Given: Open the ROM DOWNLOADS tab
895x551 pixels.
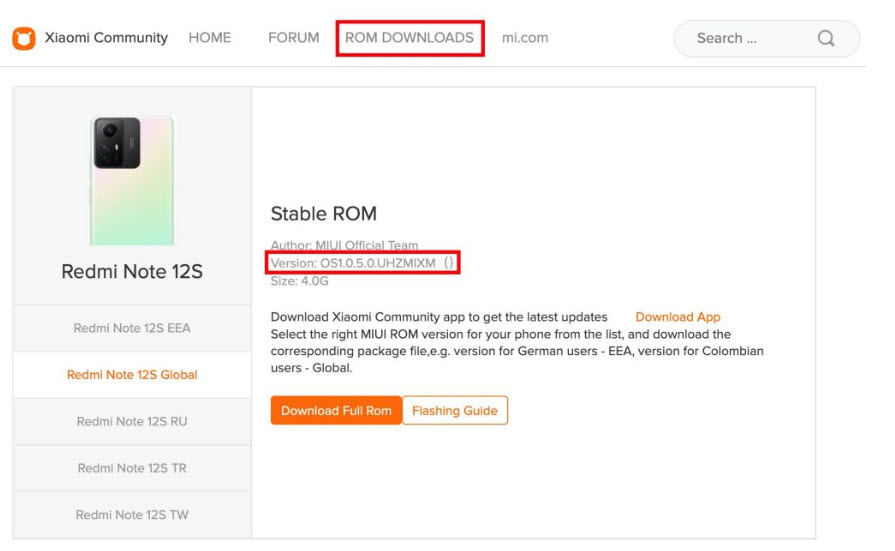Looking at the screenshot, I should tap(409, 38).
